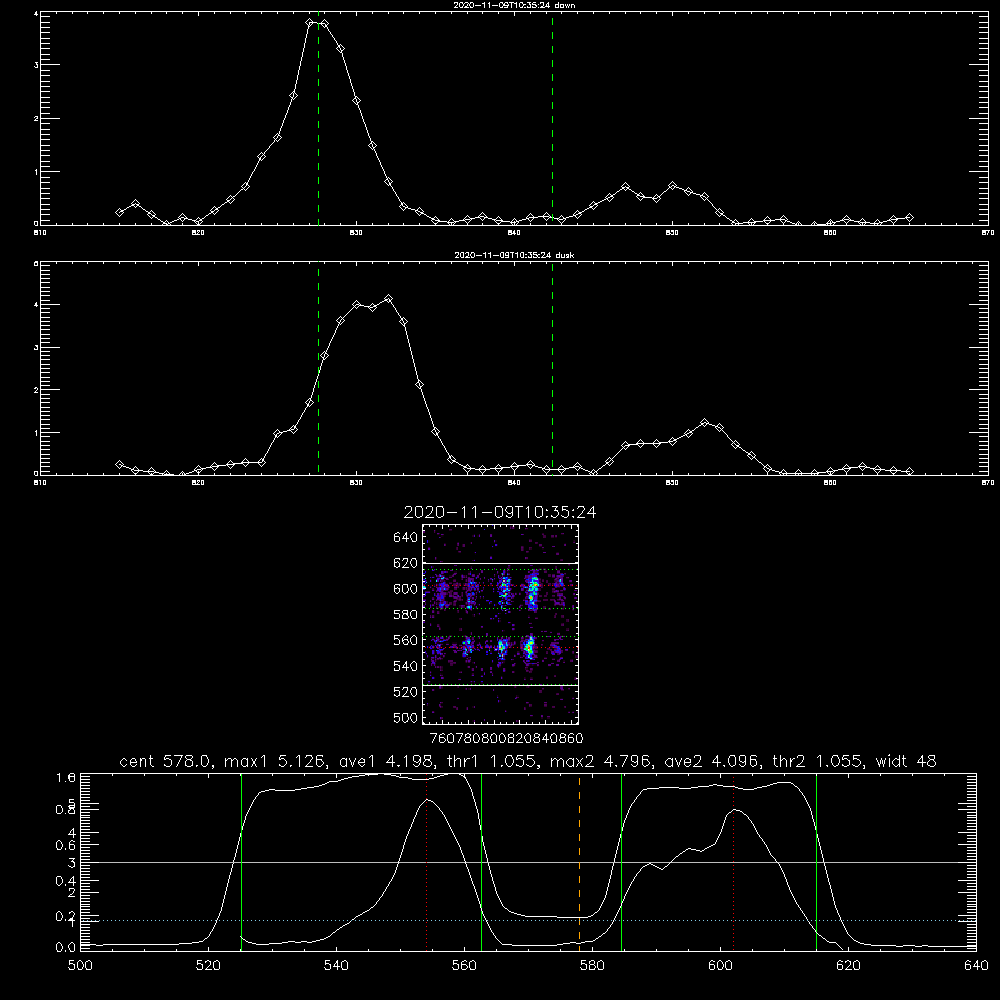1000x1000 pixels.
Task: Click the horizontal white line at level 3 in the bottom plot
Action: click(x=528, y=862)
